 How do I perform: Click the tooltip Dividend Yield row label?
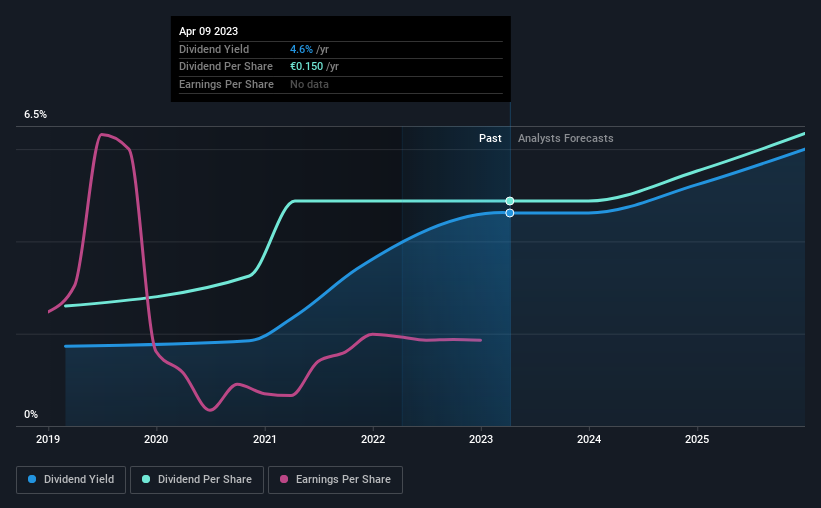pyautogui.click(x=214, y=49)
